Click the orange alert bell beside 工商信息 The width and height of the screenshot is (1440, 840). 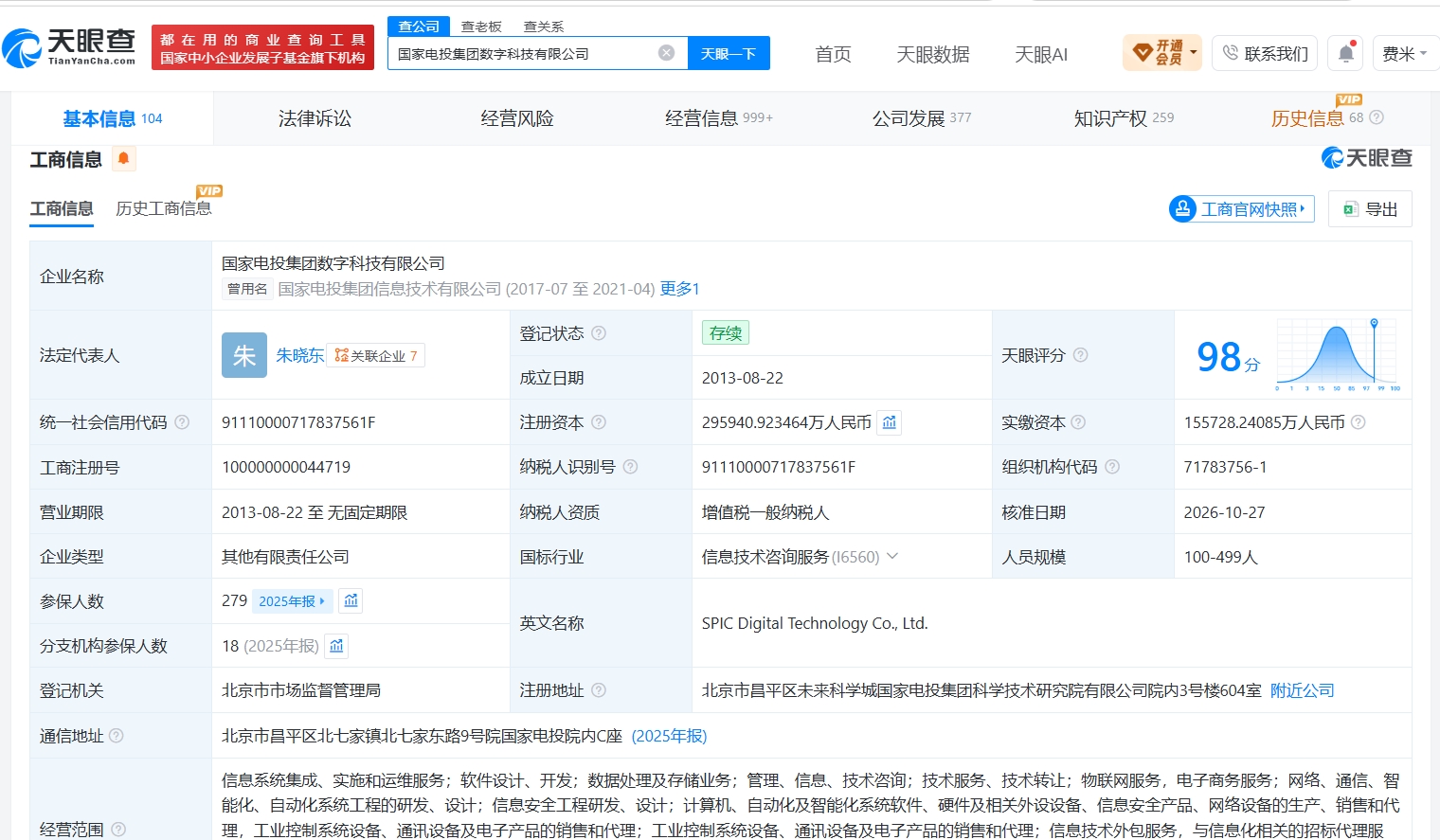(123, 158)
